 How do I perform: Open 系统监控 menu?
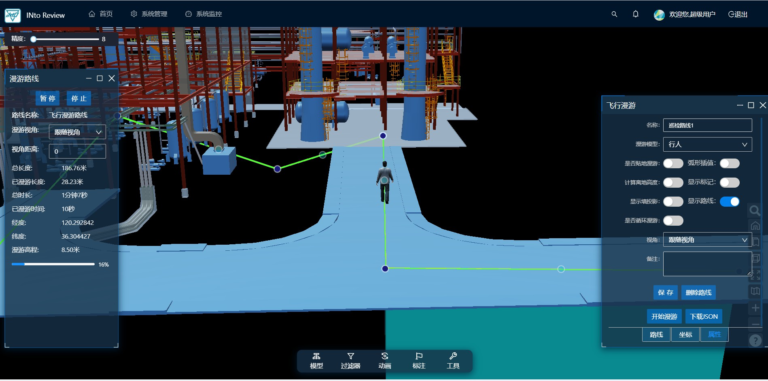(204, 14)
